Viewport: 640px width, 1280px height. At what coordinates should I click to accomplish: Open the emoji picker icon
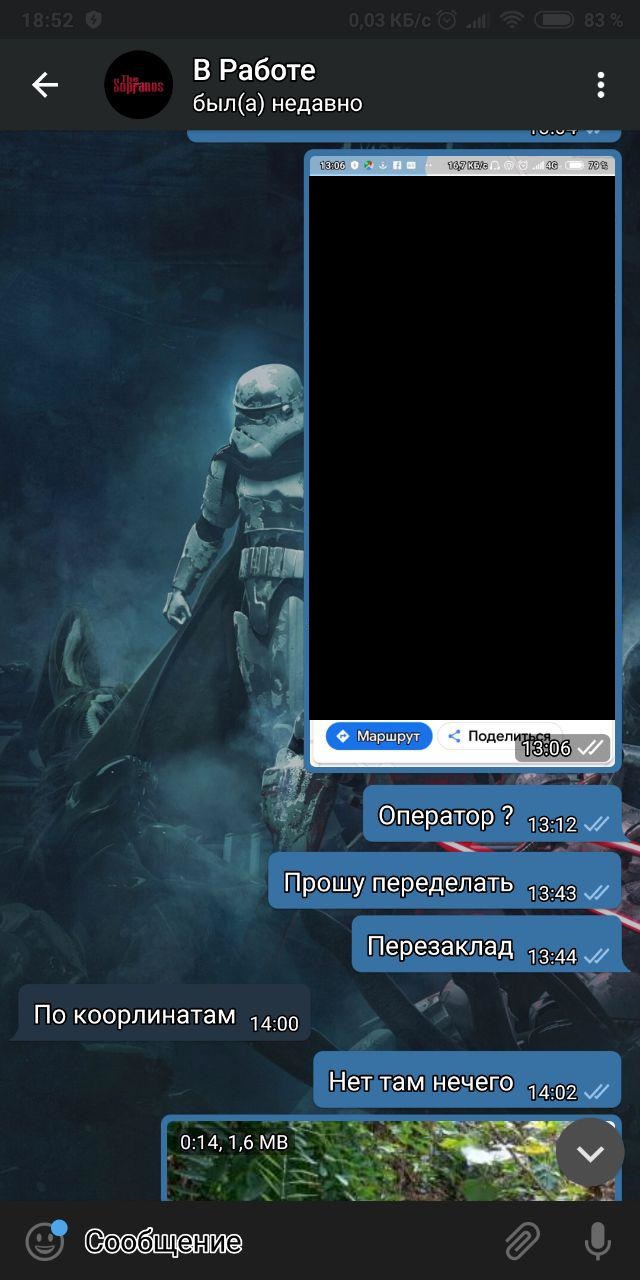45,1241
